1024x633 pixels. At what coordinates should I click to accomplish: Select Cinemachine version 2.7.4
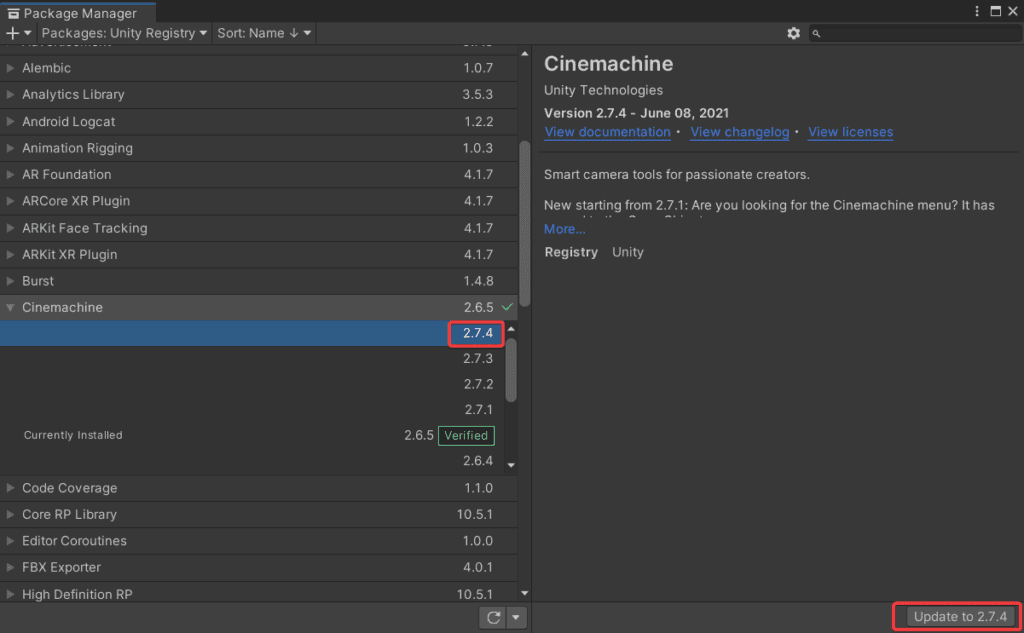click(252, 333)
